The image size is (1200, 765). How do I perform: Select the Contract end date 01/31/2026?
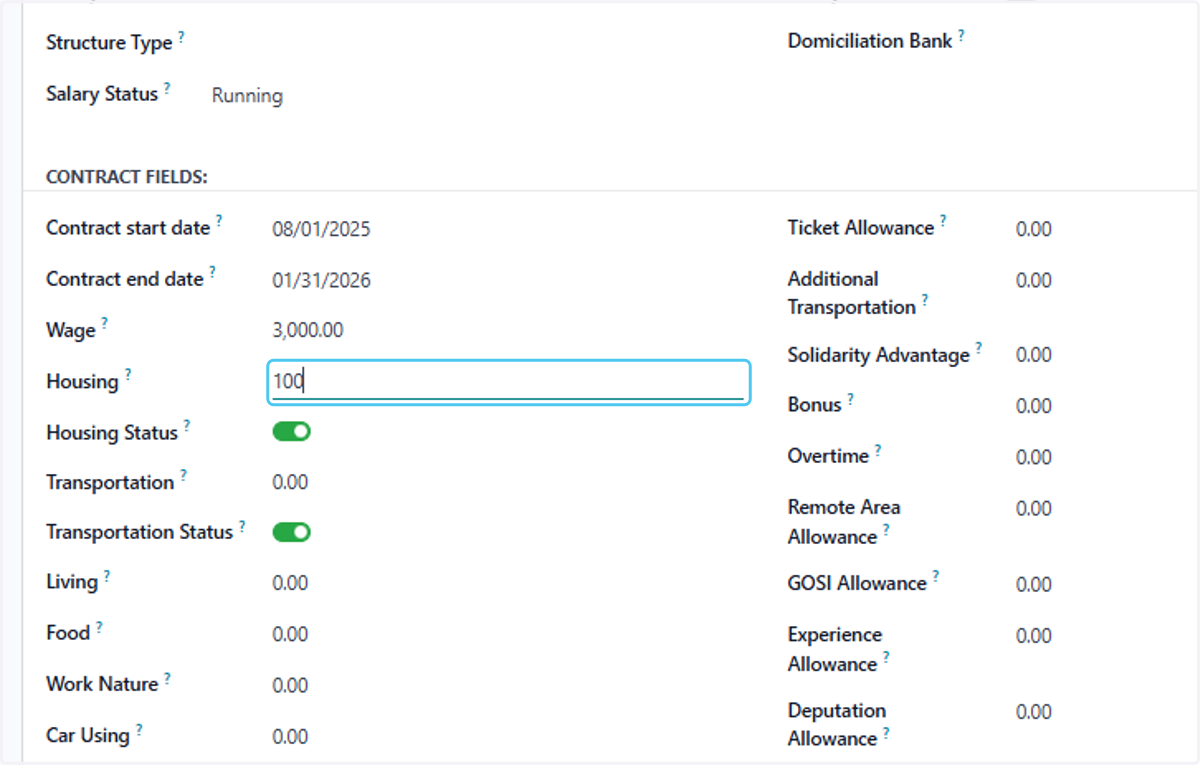click(x=321, y=280)
